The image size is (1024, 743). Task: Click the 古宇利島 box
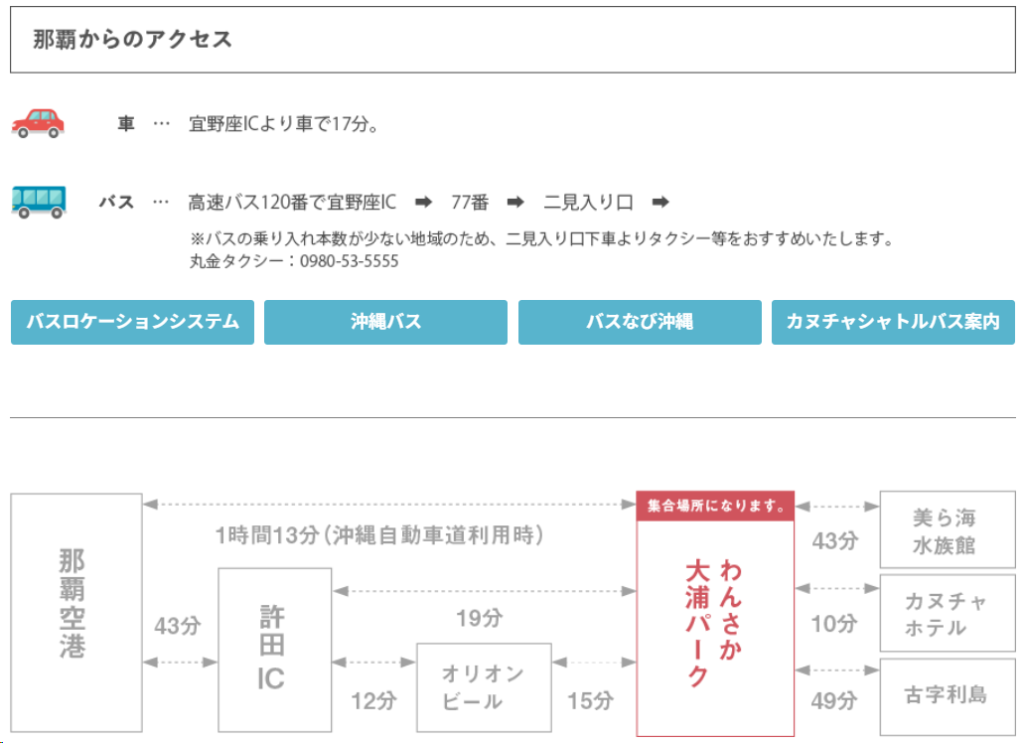(947, 697)
